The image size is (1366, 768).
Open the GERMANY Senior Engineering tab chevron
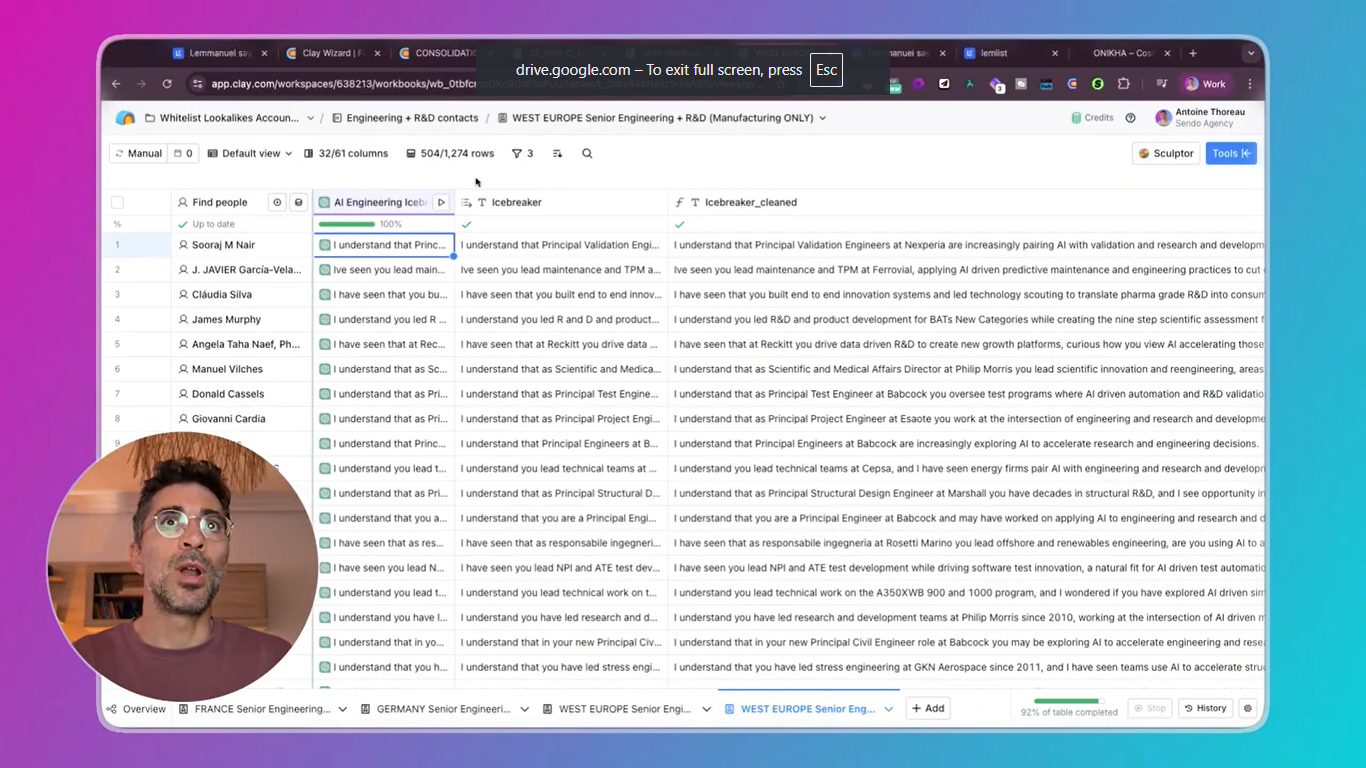click(524, 709)
